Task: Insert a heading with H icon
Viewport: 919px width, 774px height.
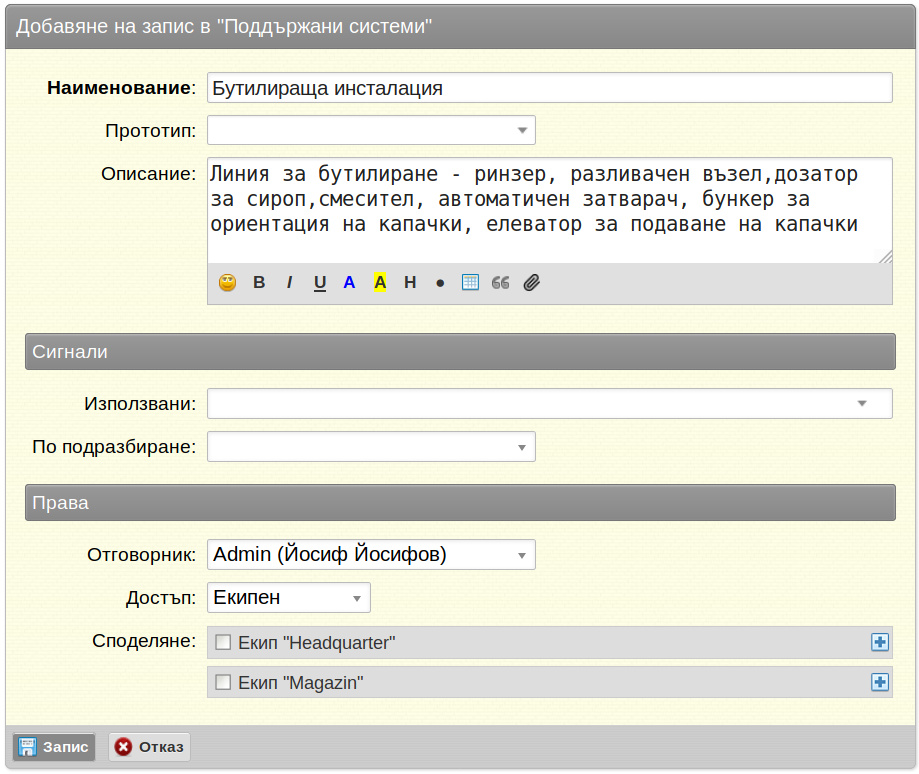Action: [410, 282]
